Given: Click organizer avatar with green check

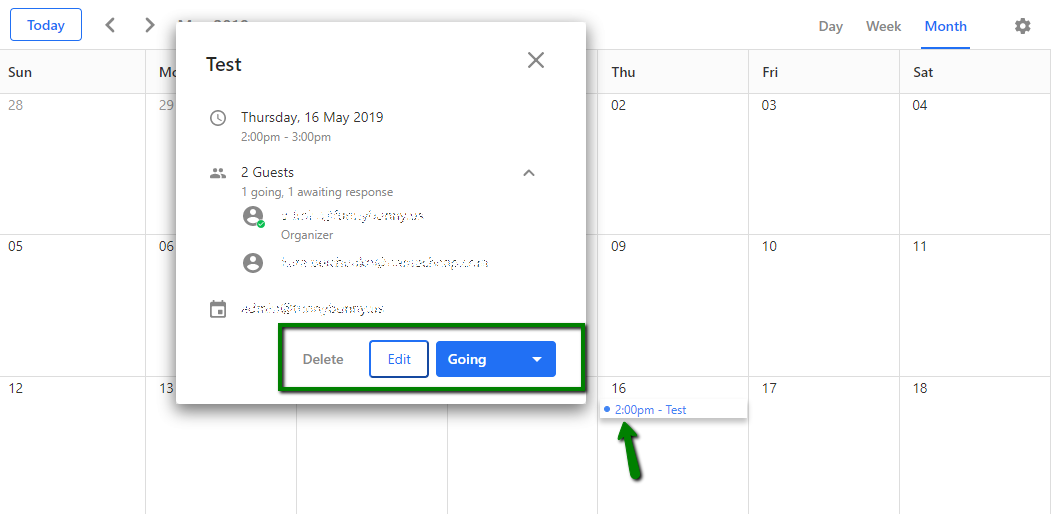Looking at the screenshot, I should click(253, 216).
